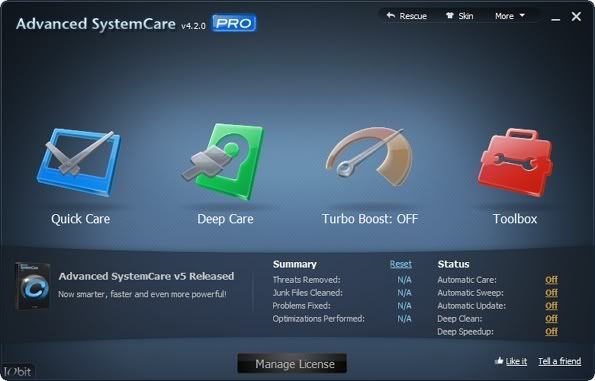Click the IObit logo in corner
The image size is (595, 381).
click(17, 372)
